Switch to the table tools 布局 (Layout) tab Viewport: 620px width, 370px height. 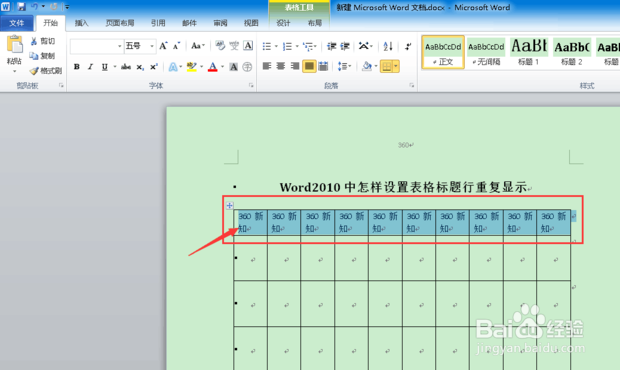[315, 23]
